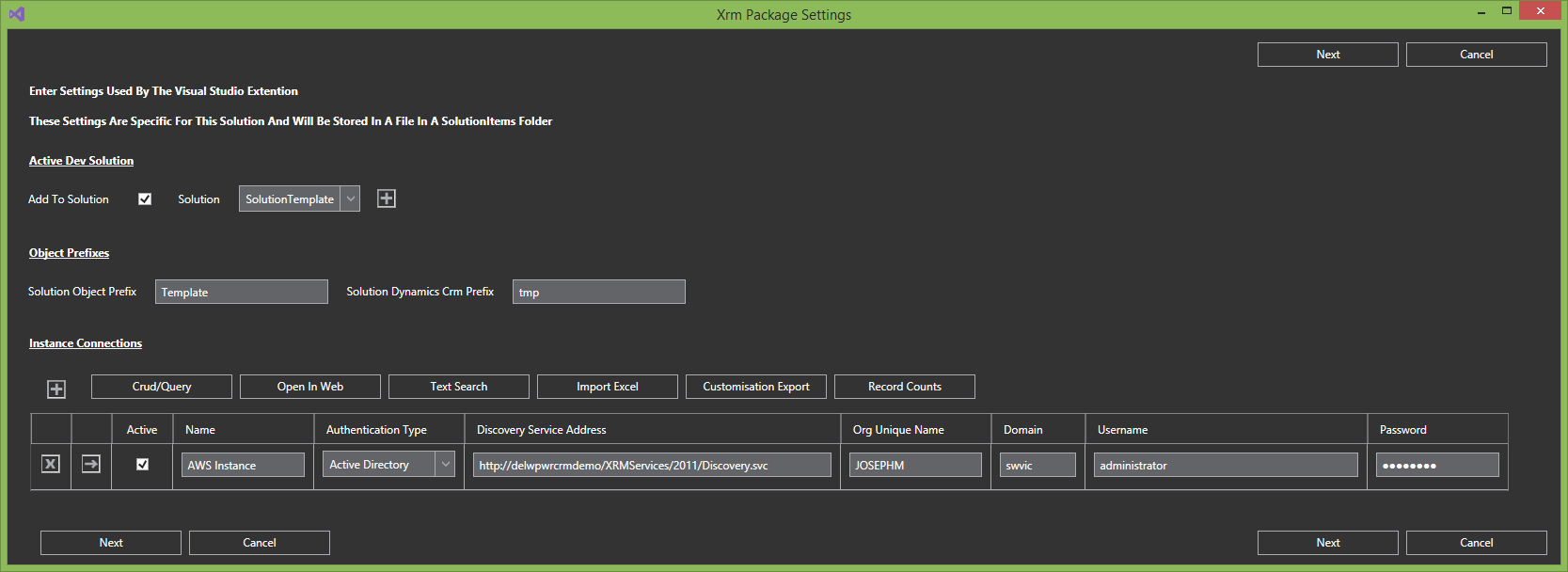Viewport: 1568px width, 572px height.
Task: Focus the Discovery Service Address field
Action: pyautogui.click(x=652, y=465)
